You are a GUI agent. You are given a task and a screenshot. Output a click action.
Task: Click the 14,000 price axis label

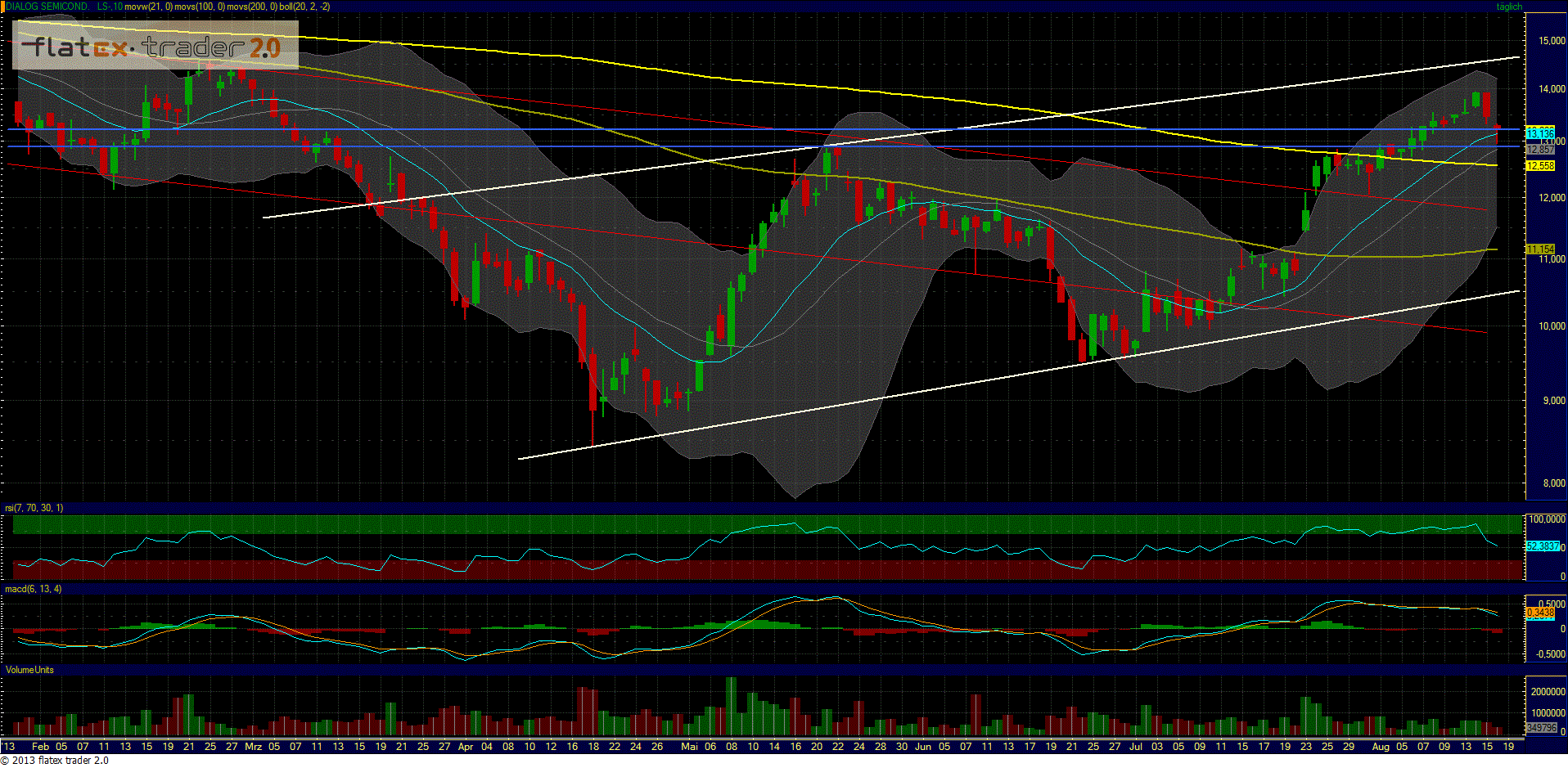click(1552, 89)
